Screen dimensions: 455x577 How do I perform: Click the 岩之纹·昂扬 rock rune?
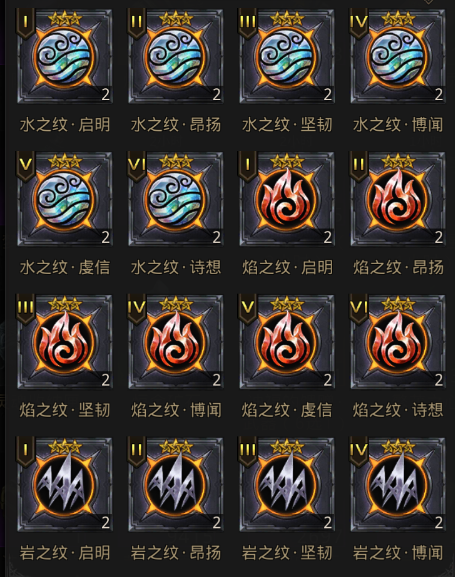click(176, 485)
